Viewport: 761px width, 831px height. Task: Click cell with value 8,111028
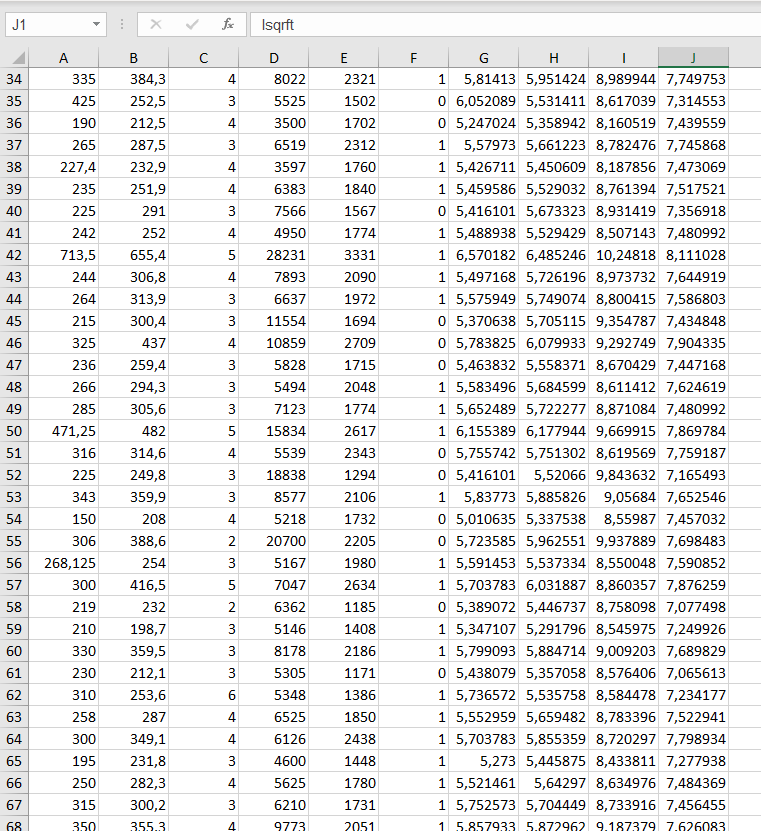[693, 255]
